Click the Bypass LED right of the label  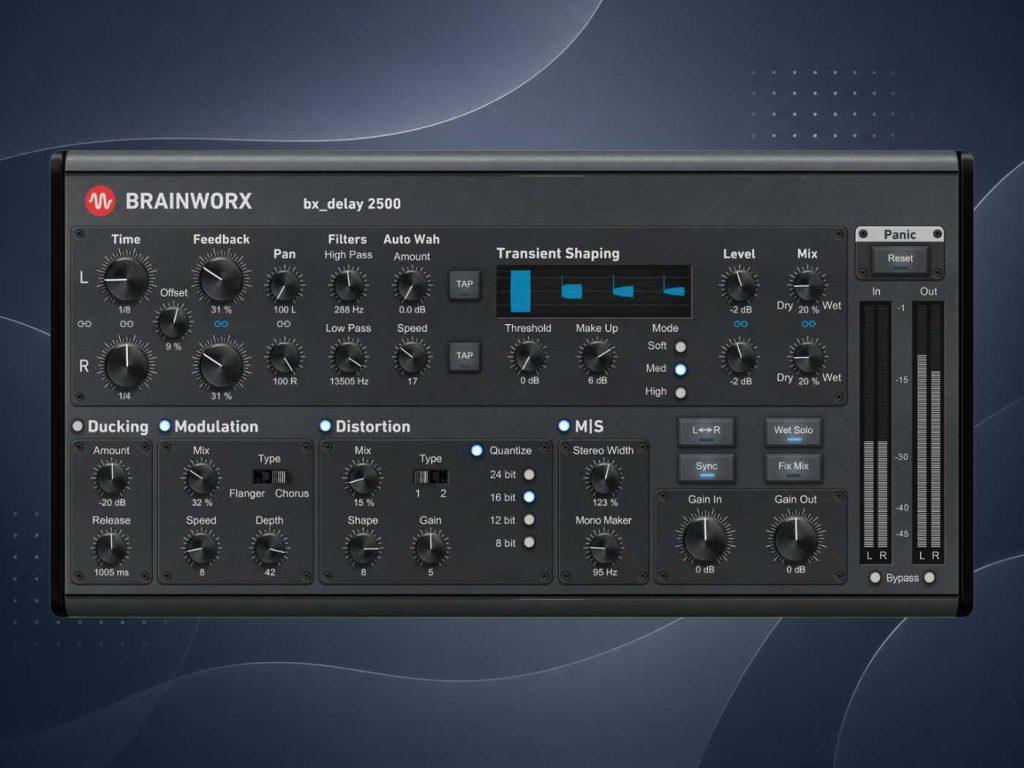pos(929,578)
